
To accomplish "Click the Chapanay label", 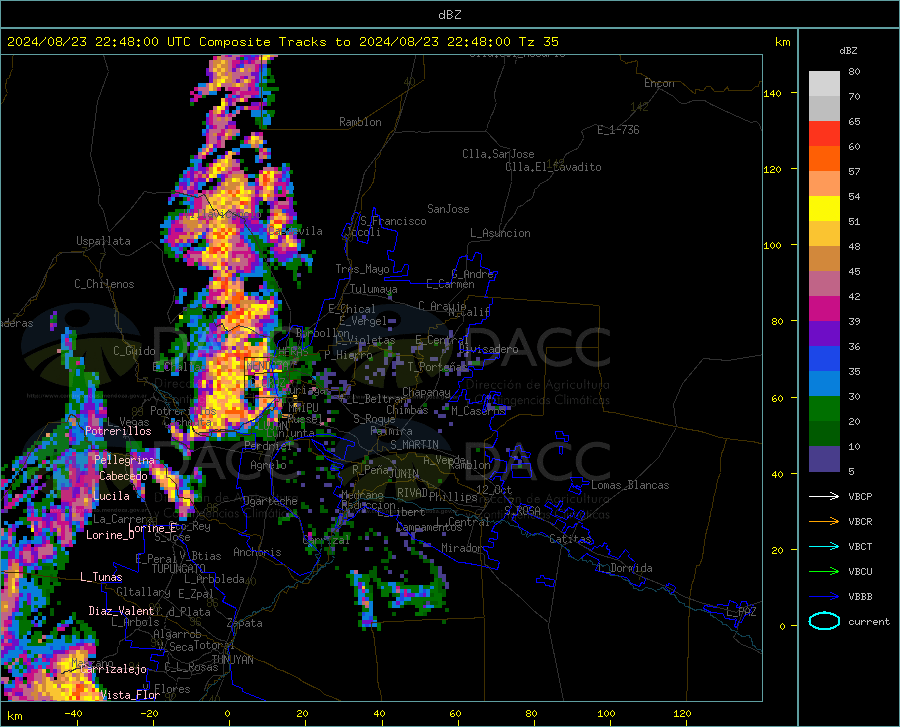I will 426,392.
